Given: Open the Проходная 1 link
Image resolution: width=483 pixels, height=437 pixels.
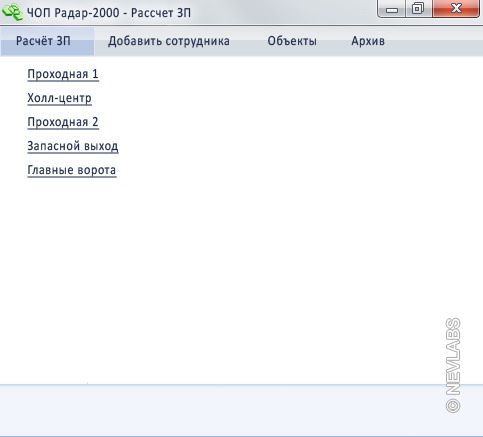Looking at the screenshot, I should (63, 74).
